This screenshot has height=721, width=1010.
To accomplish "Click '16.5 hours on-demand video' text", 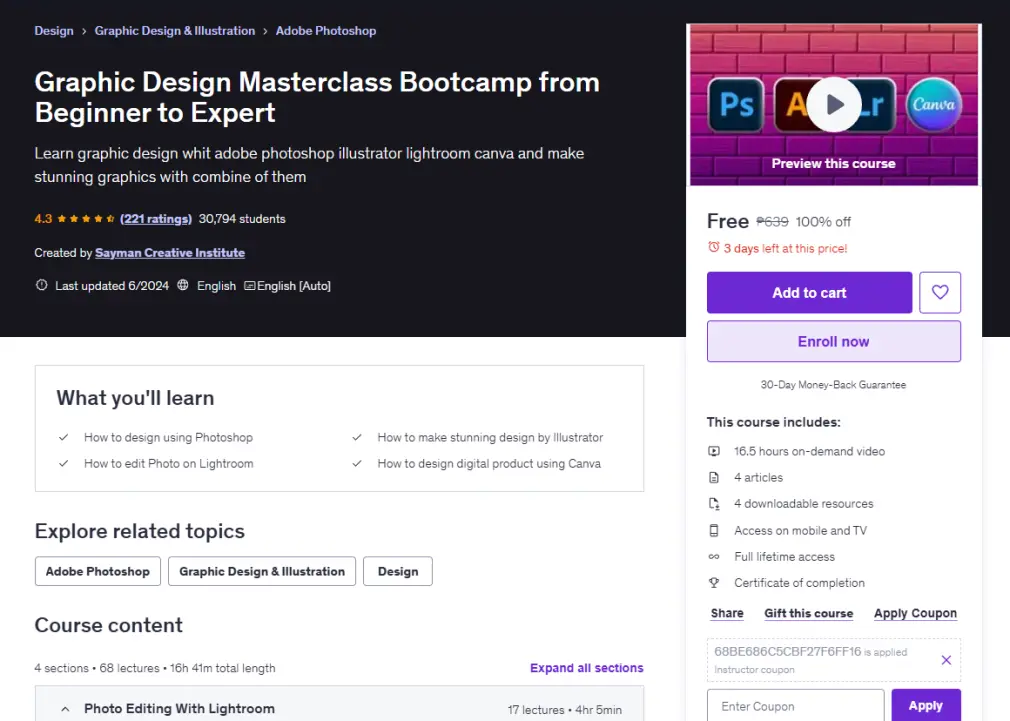I will coord(810,452).
